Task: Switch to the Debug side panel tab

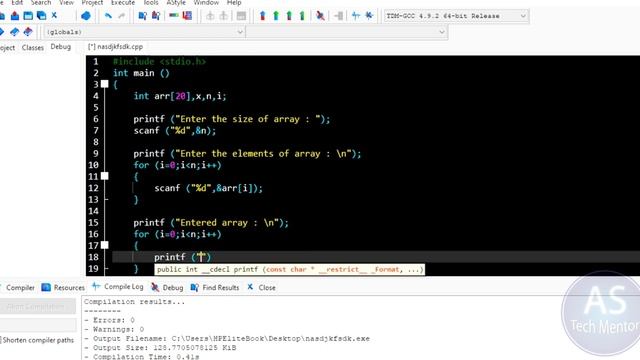Action: click(60, 47)
